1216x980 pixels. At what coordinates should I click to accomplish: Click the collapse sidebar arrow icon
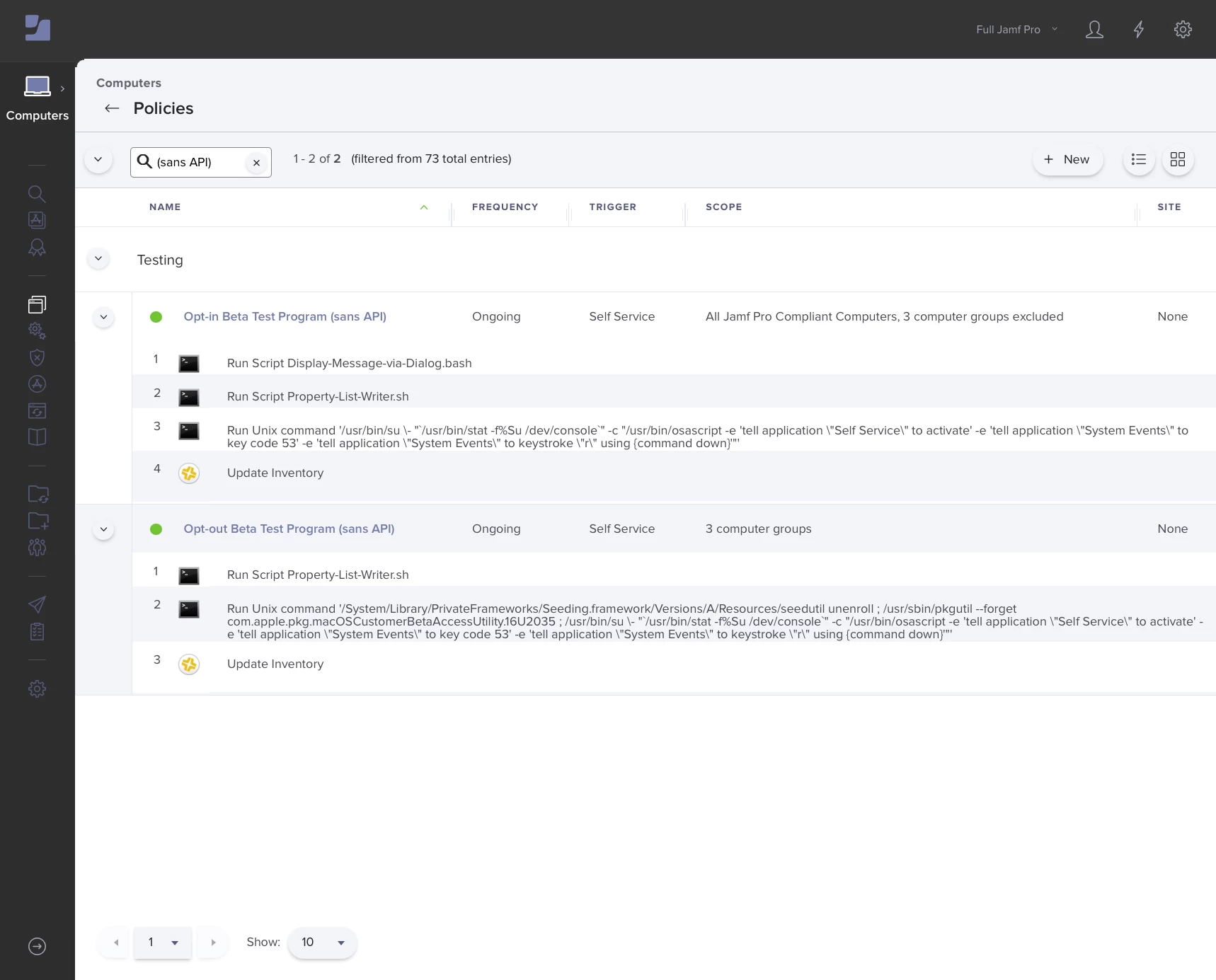37,947
